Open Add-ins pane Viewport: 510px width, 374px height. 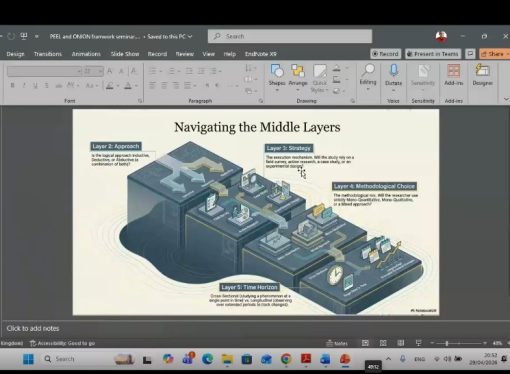453,76
